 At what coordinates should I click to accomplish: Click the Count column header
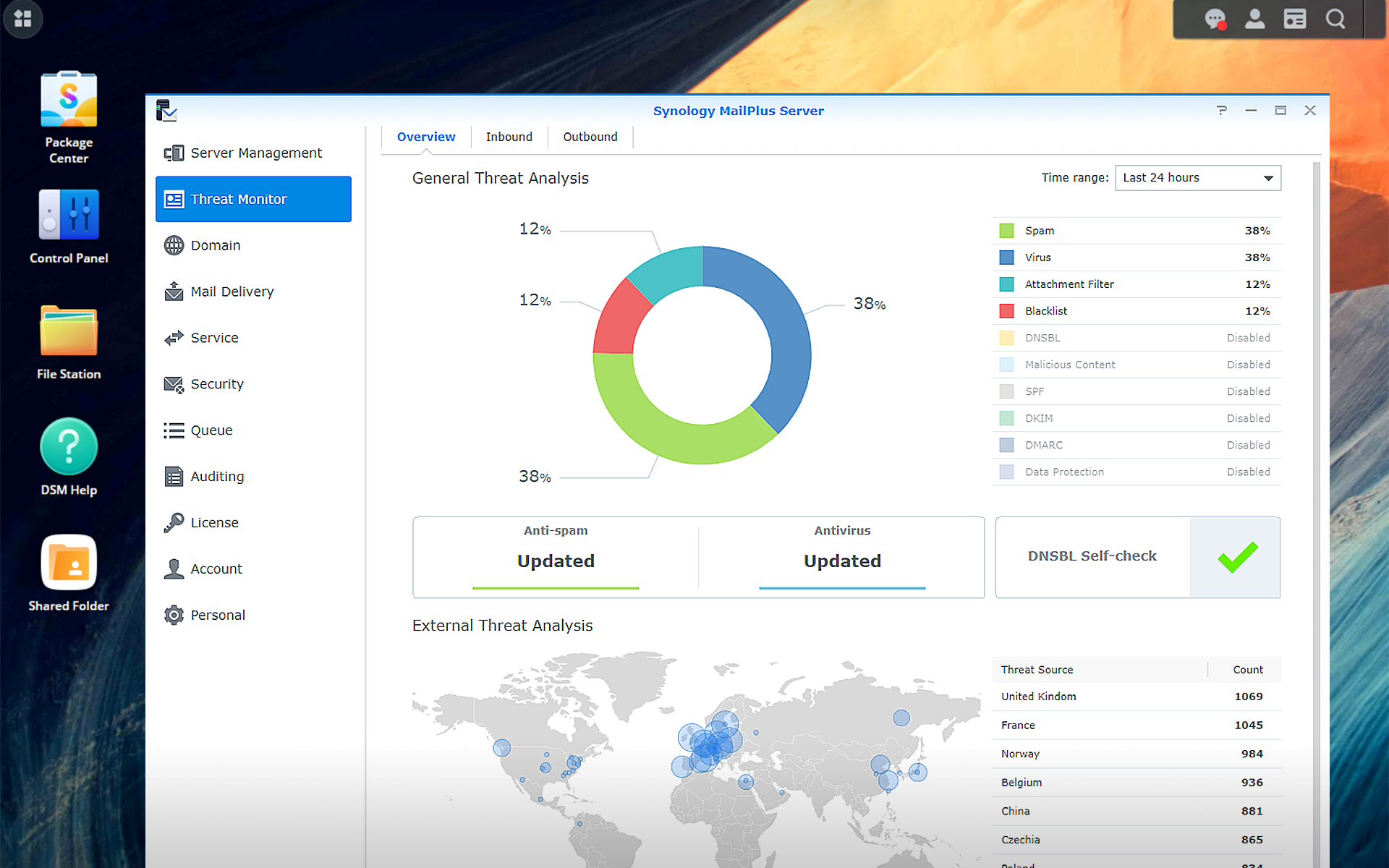tap(1247, 670)
